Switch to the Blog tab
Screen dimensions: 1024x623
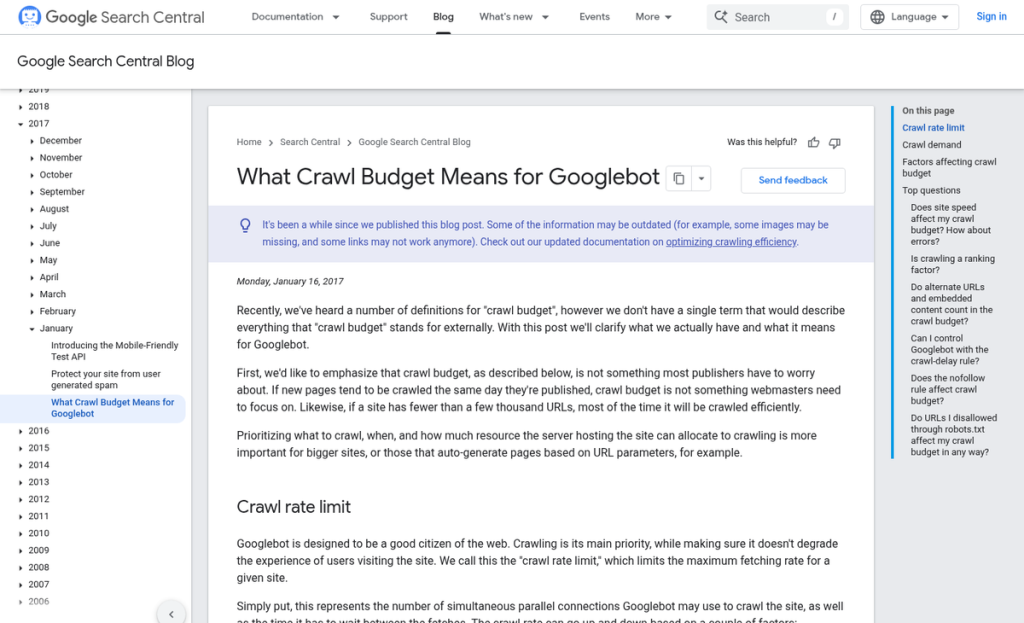(x=443, y=17)
